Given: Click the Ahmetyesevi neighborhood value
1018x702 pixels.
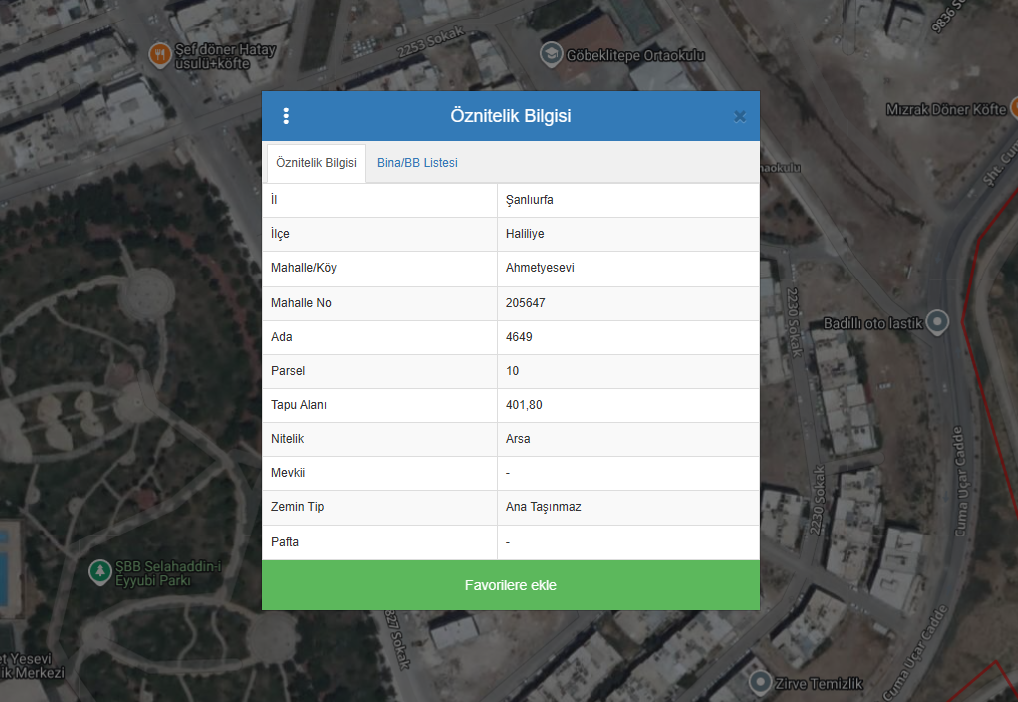Looking at the screenshot, I should click(x=540, y=268).
